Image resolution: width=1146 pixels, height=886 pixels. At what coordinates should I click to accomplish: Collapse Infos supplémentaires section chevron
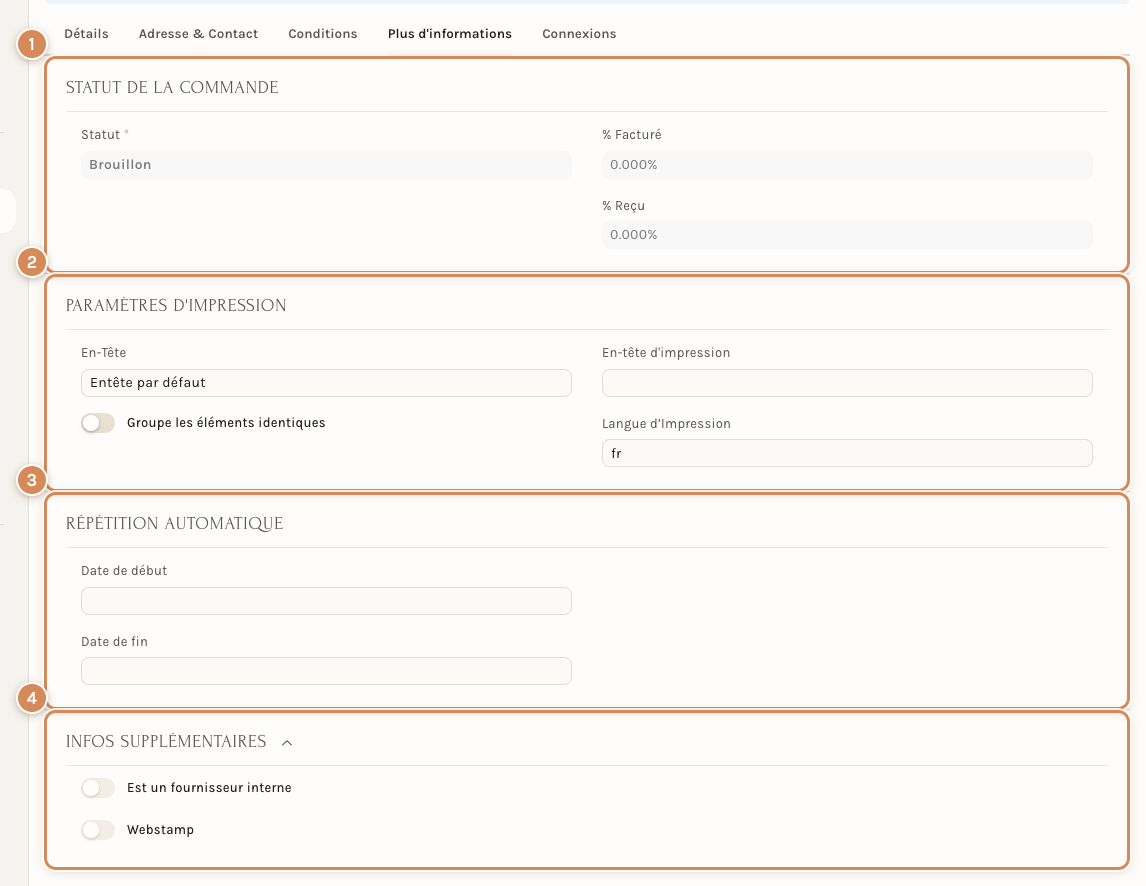pos(287,743)
